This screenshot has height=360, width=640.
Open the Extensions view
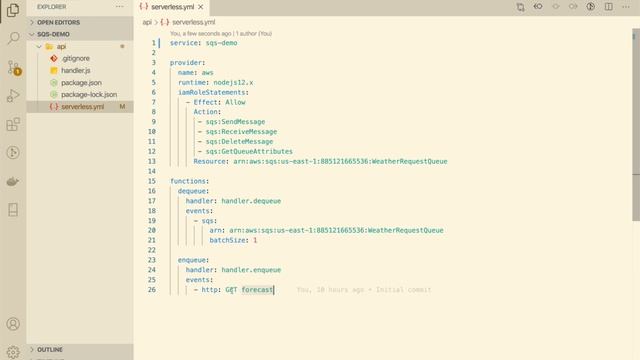point(13,124)
